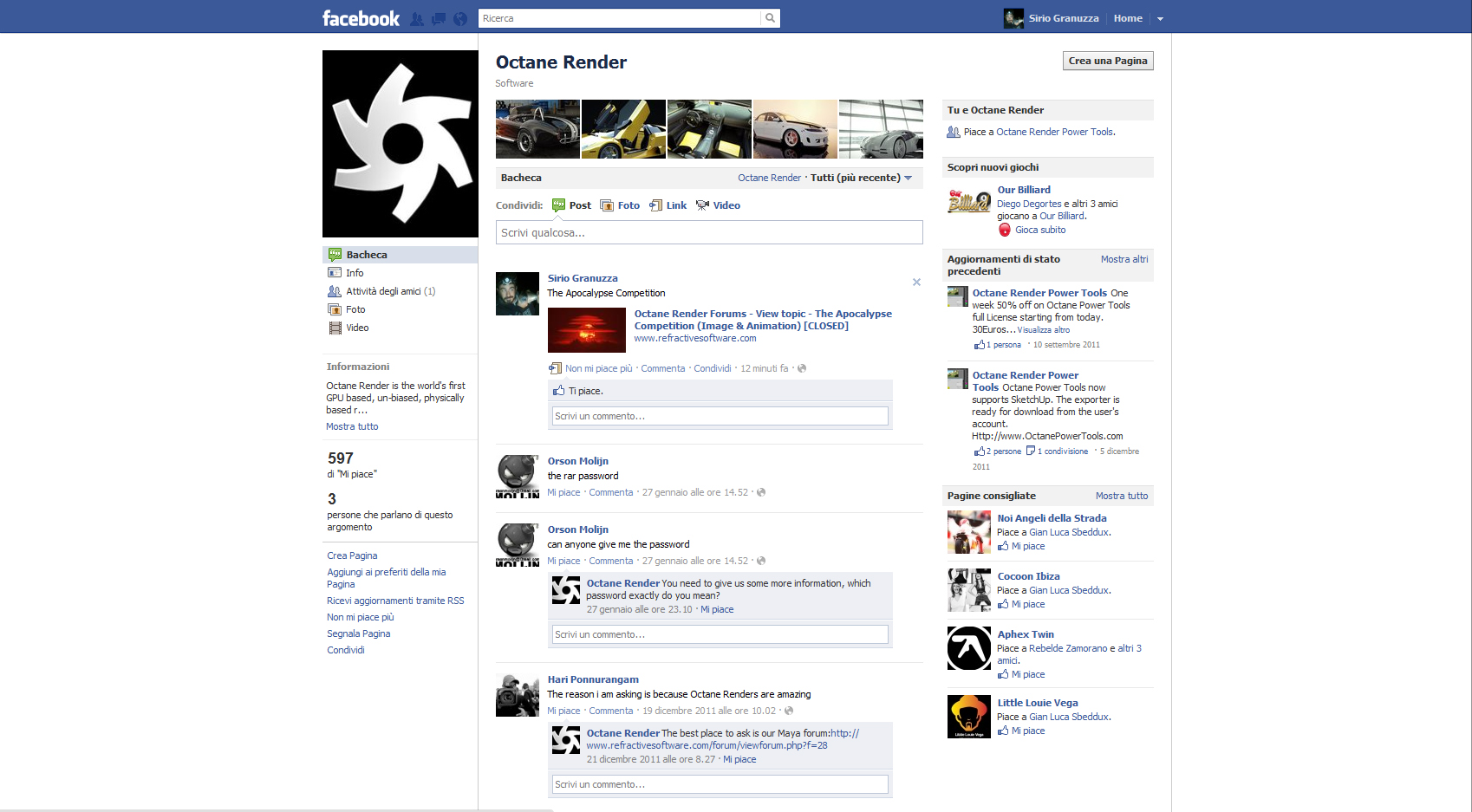
Task: Select Link share option
Action: point(668,205)
